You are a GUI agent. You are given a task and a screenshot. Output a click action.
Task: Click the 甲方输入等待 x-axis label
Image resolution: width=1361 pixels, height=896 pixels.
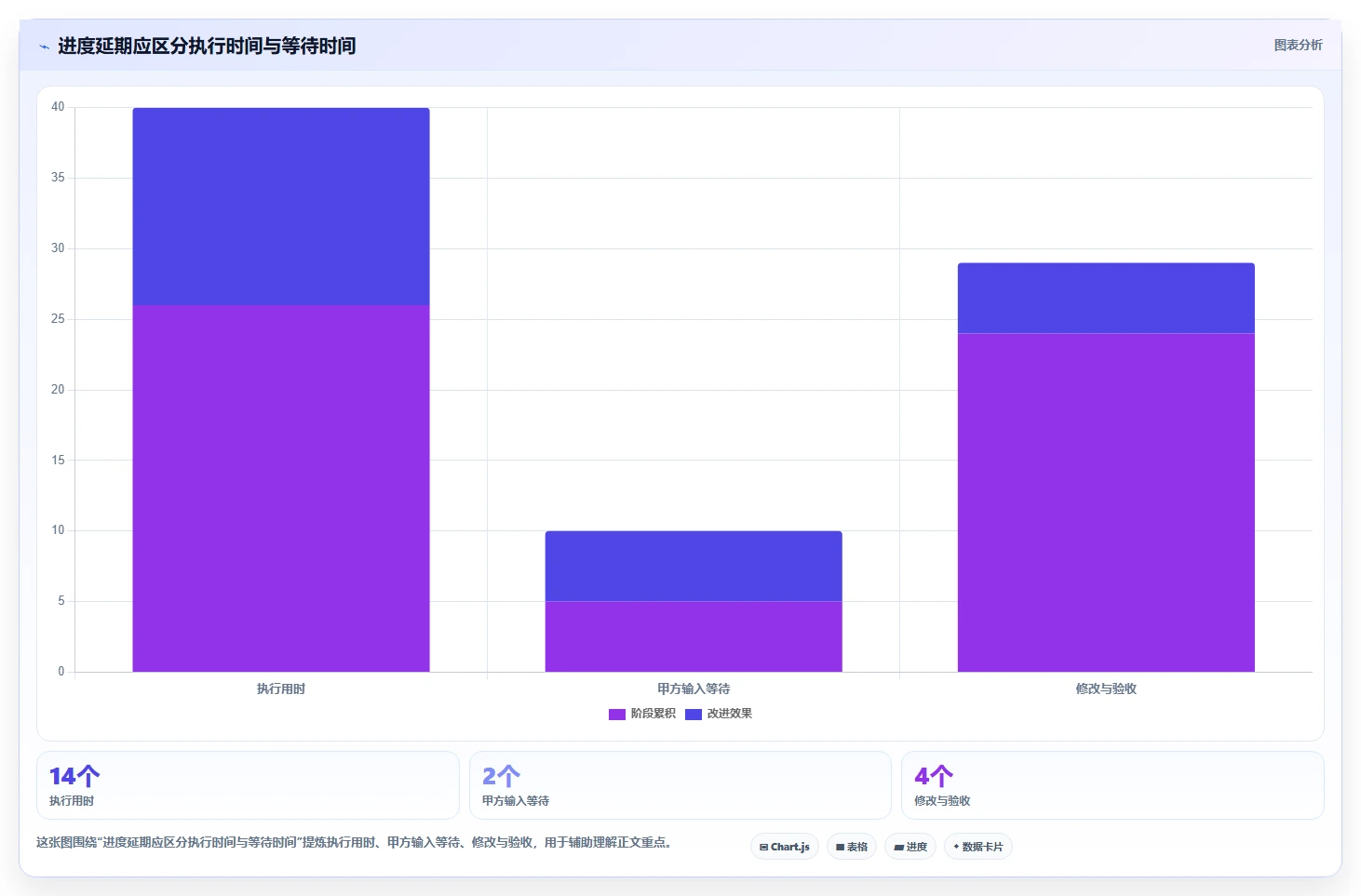tap(694, 689)
